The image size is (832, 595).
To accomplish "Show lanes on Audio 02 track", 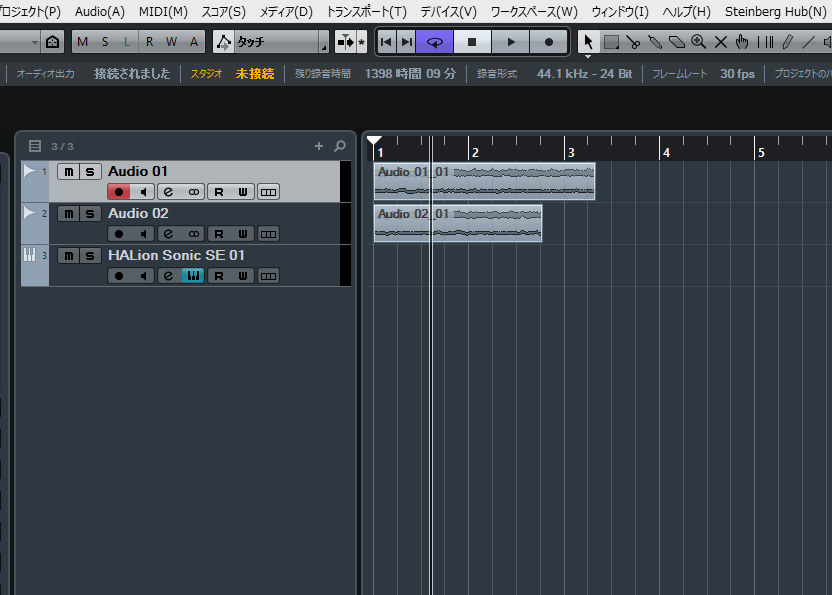I will 268,234.
